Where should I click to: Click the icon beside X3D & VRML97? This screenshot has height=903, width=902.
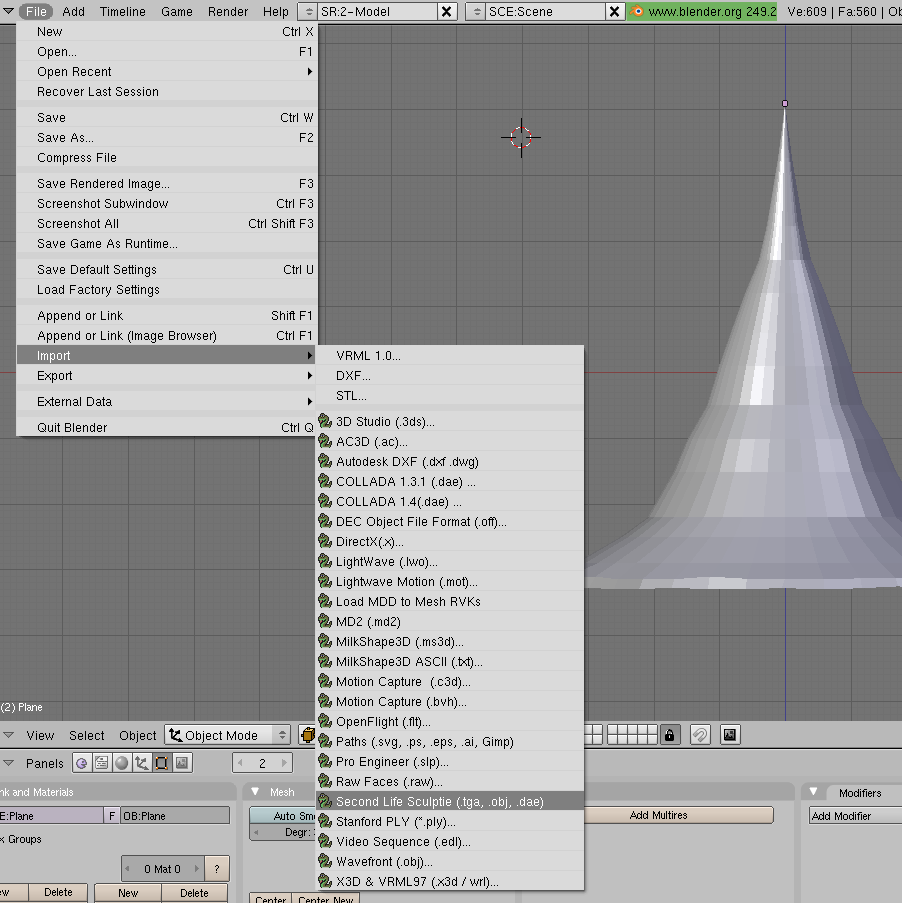(325, 881)
